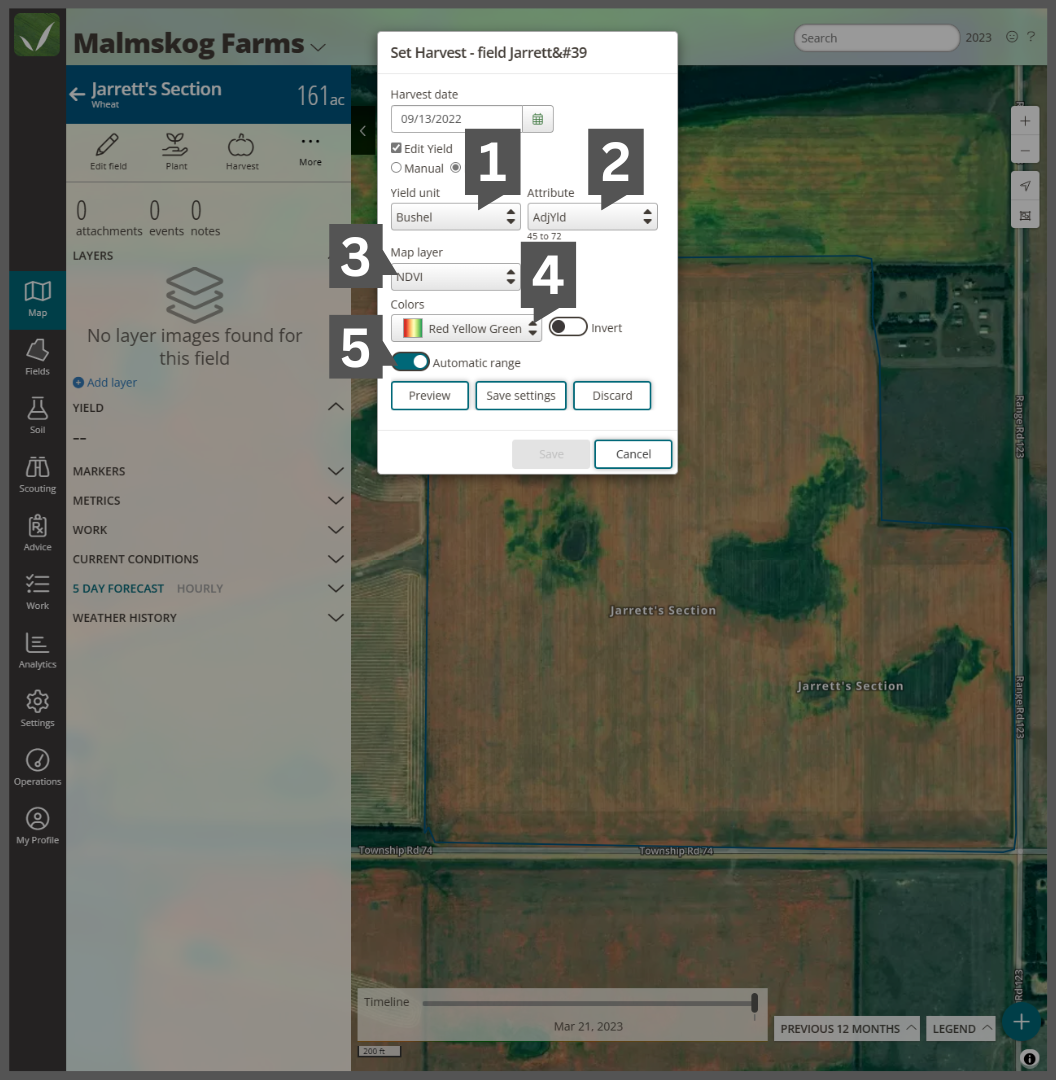This screenshot has width=1056, height=1080.
Task: Open the Scouting panel in sidebar
Action: point(37,472)
